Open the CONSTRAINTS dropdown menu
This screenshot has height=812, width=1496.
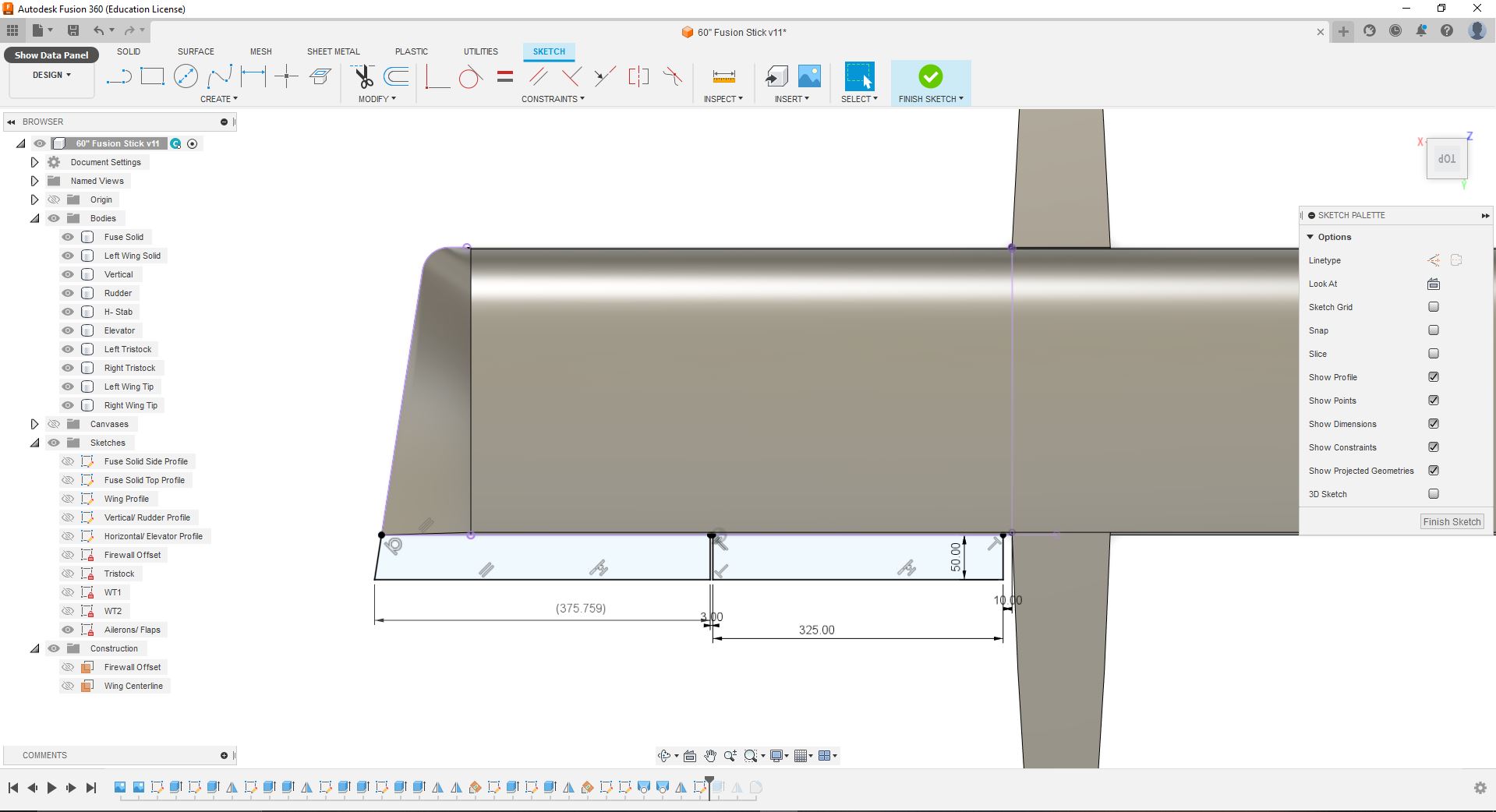point(553,99)
